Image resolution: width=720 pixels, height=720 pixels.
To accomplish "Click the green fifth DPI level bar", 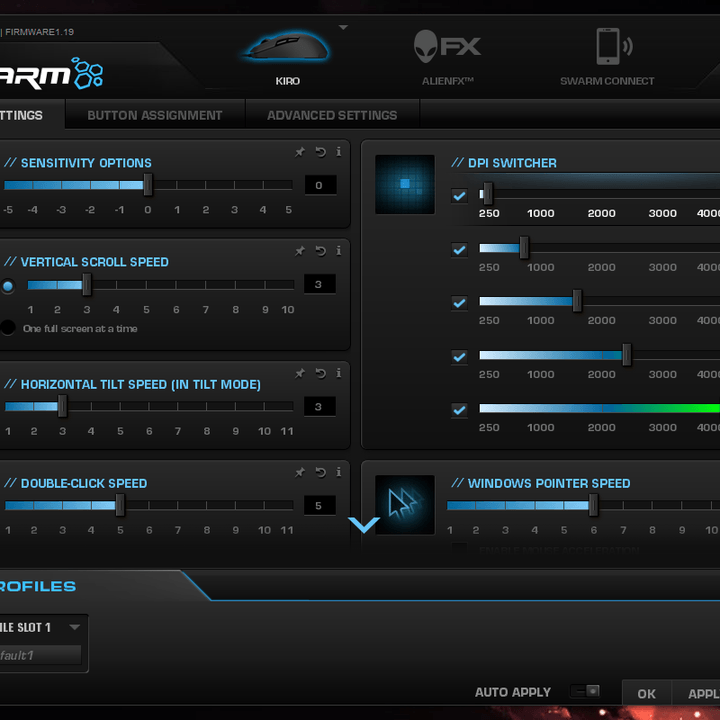I will (600, 408).
